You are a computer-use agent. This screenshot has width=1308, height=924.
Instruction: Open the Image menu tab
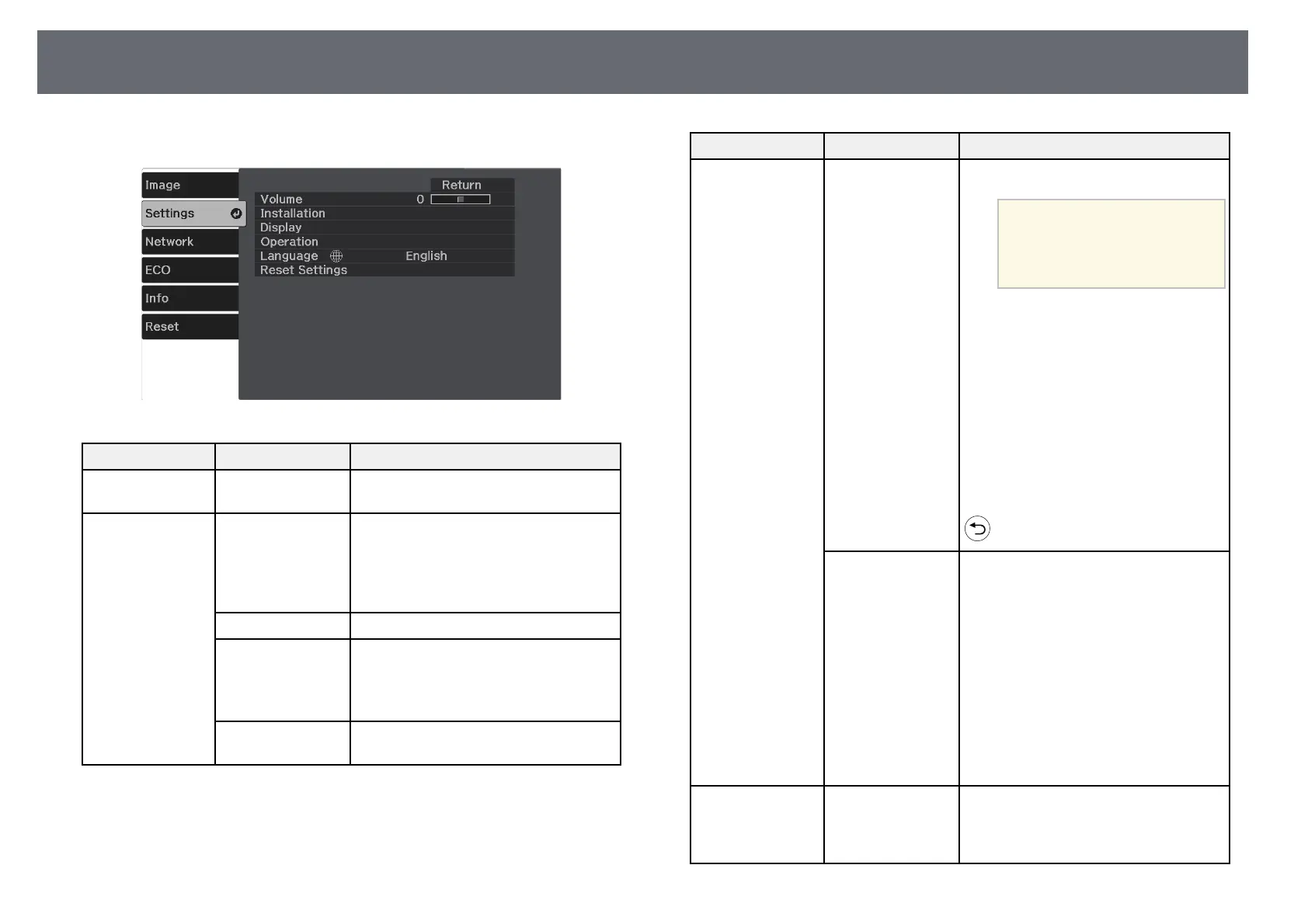[190, 185]
